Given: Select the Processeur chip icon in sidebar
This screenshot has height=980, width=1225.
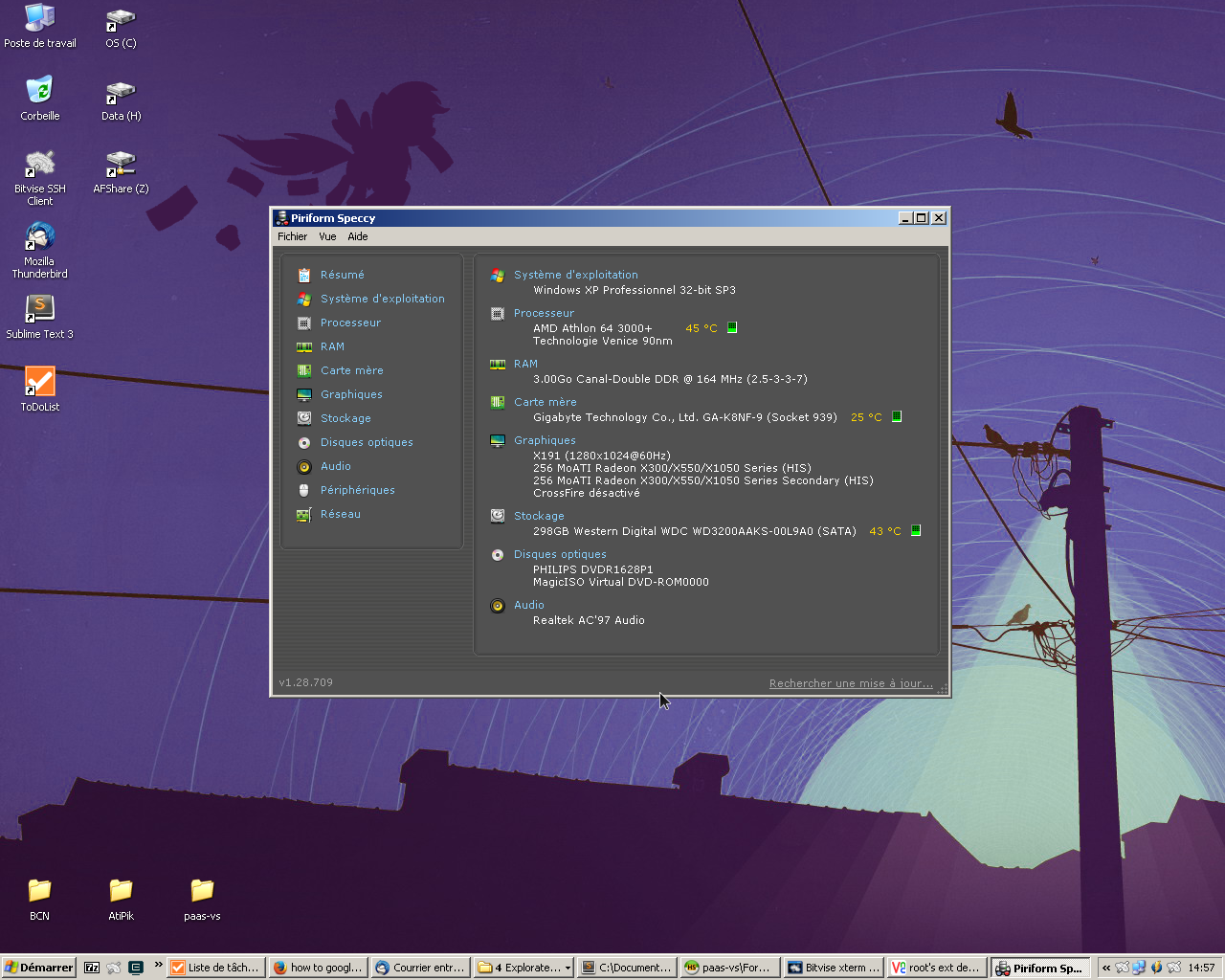Looking at the screenshot, I should pyautogui.click(x=304, y=323).
